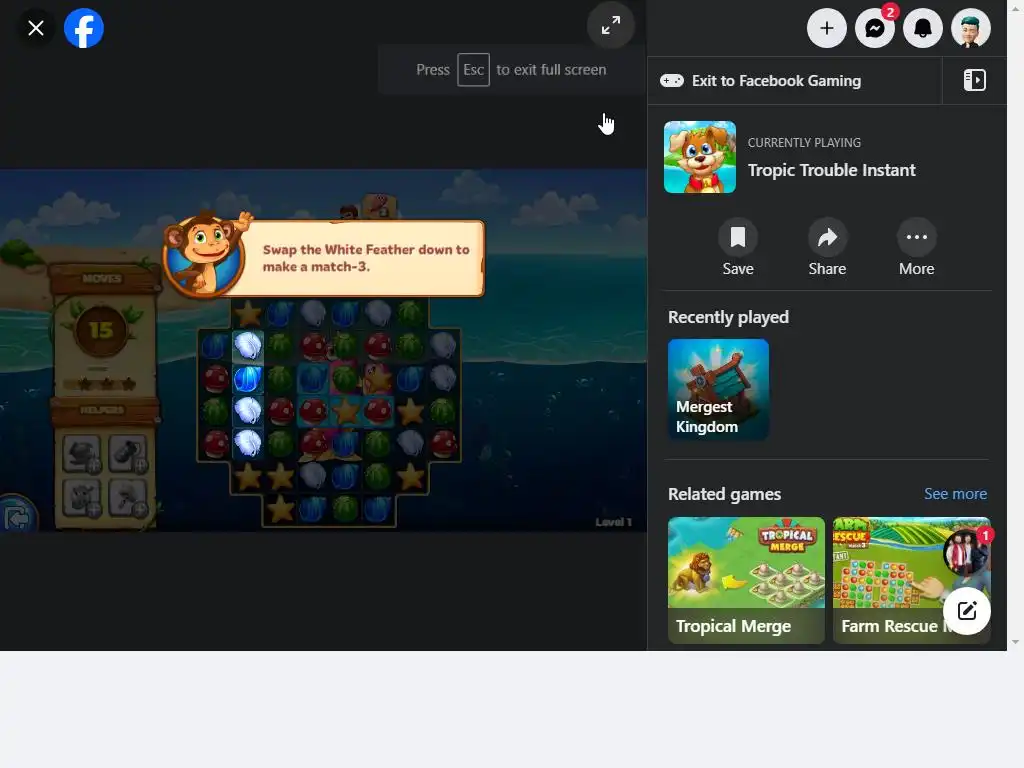1024x768 pixels.
Task: Click Exit to Facebook Gaming
Action: pyautogui.click(x=795, y=80)
